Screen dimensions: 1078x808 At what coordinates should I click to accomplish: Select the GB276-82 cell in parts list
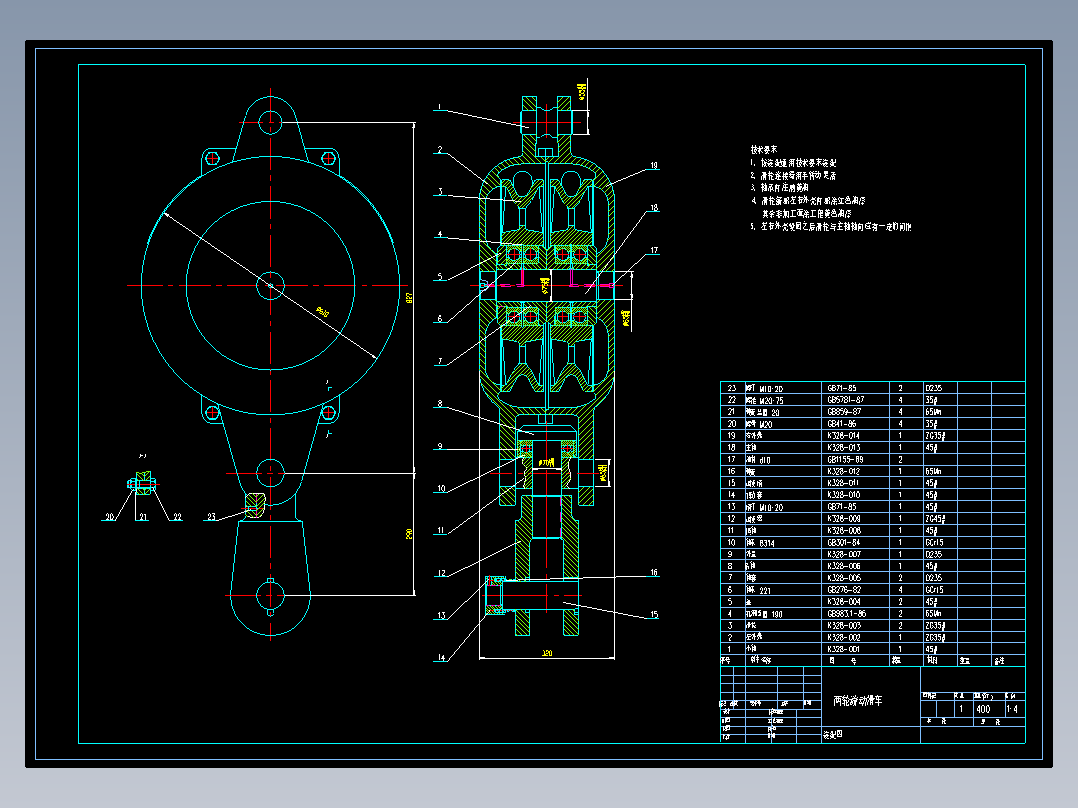pyautogui.click(x=845, y=590)
